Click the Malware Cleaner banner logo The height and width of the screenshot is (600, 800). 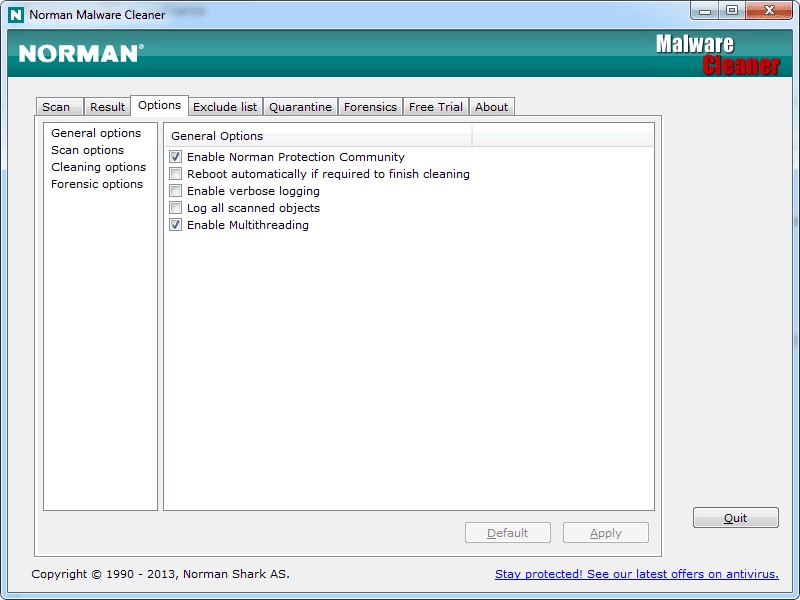pyautogui.click(x=717, y=55)
